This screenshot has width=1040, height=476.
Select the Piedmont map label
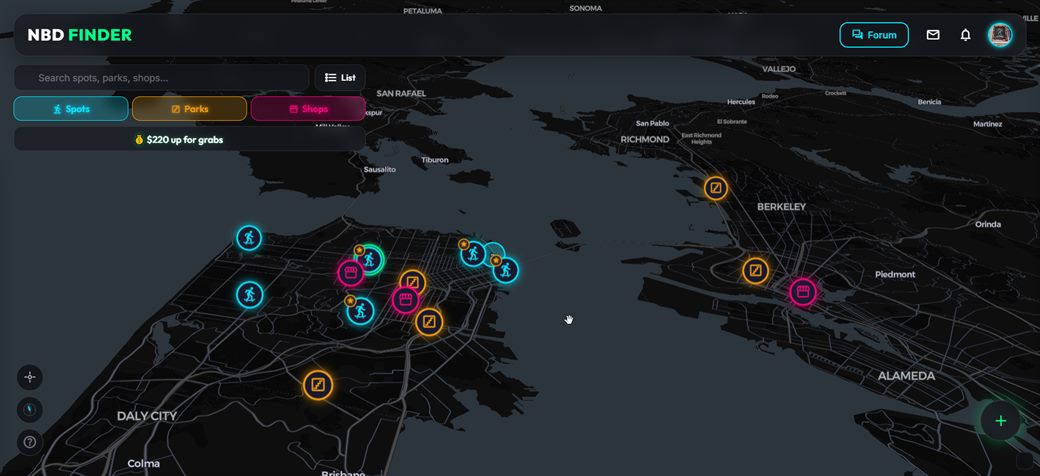click(895, 274)
